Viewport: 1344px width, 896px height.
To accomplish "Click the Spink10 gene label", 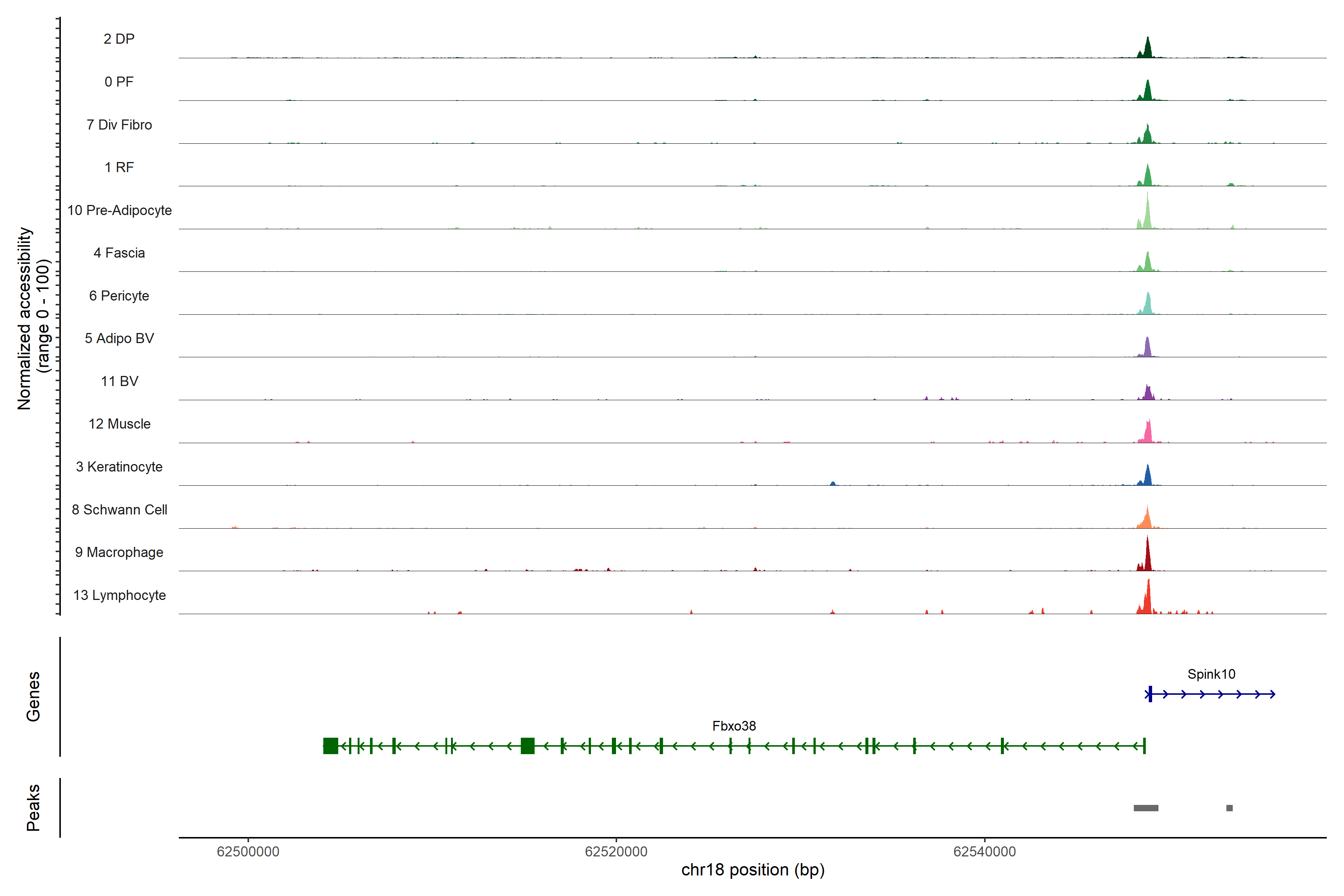I will 1211,674.
